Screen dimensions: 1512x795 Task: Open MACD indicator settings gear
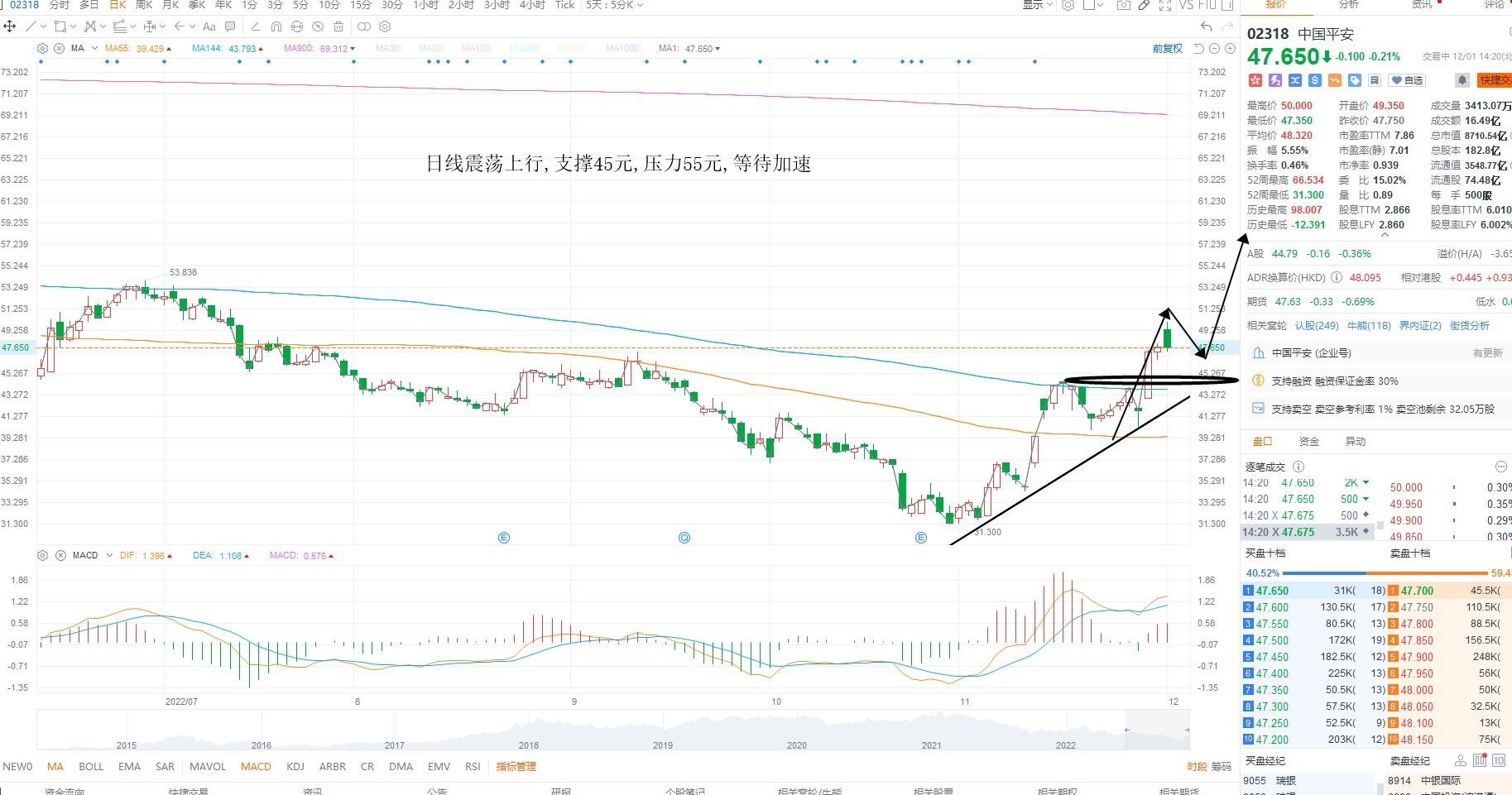42,556
